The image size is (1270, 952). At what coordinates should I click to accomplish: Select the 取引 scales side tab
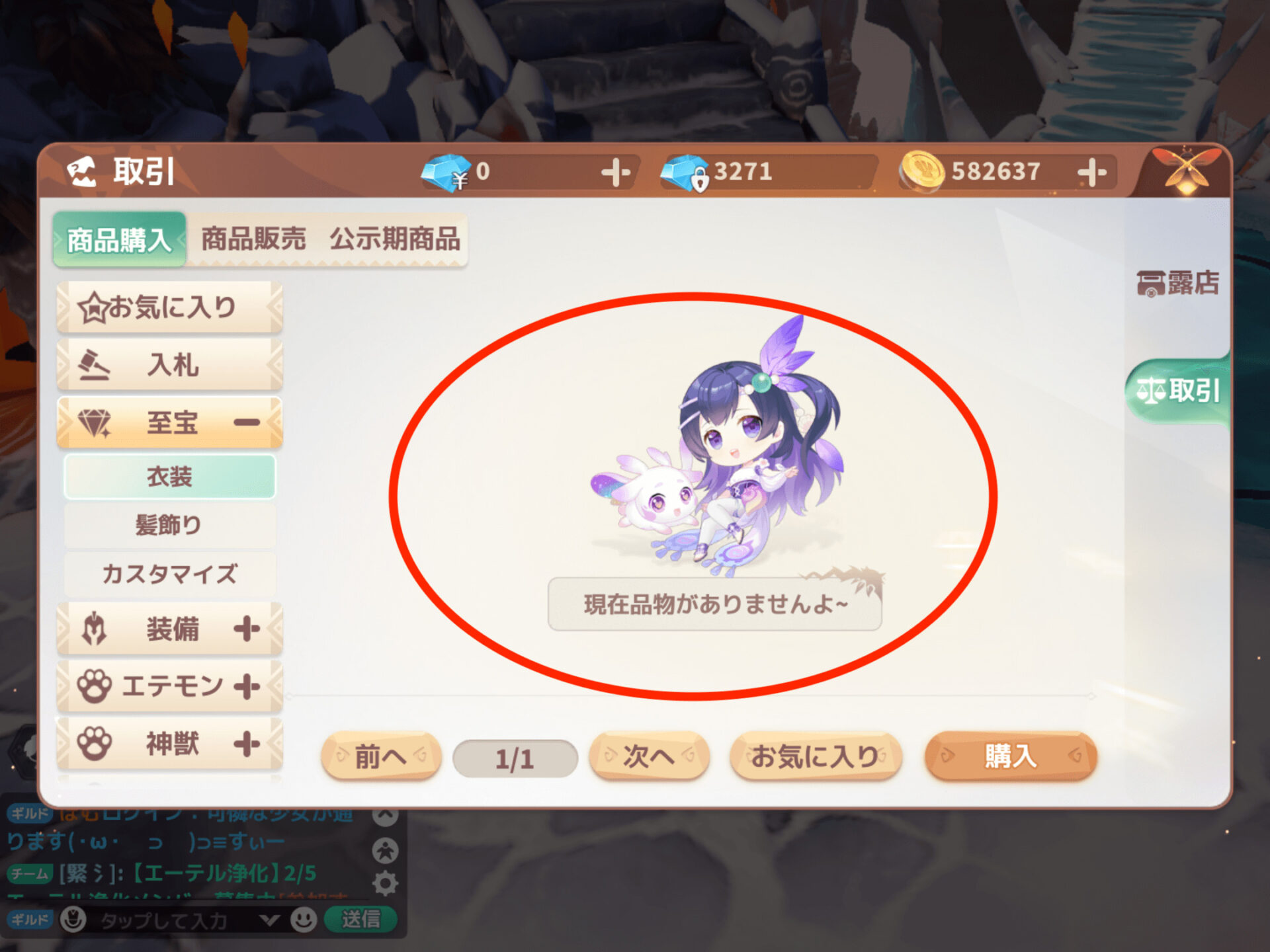1178,391
